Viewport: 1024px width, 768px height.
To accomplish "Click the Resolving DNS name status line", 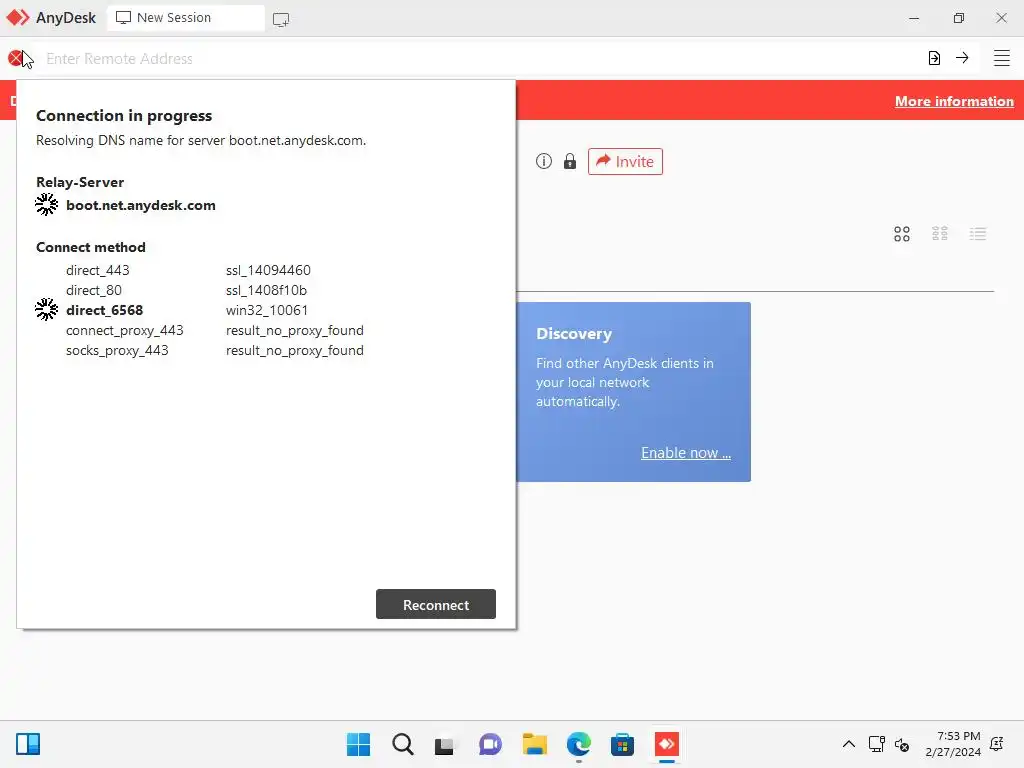I will (x=201, y=140).
